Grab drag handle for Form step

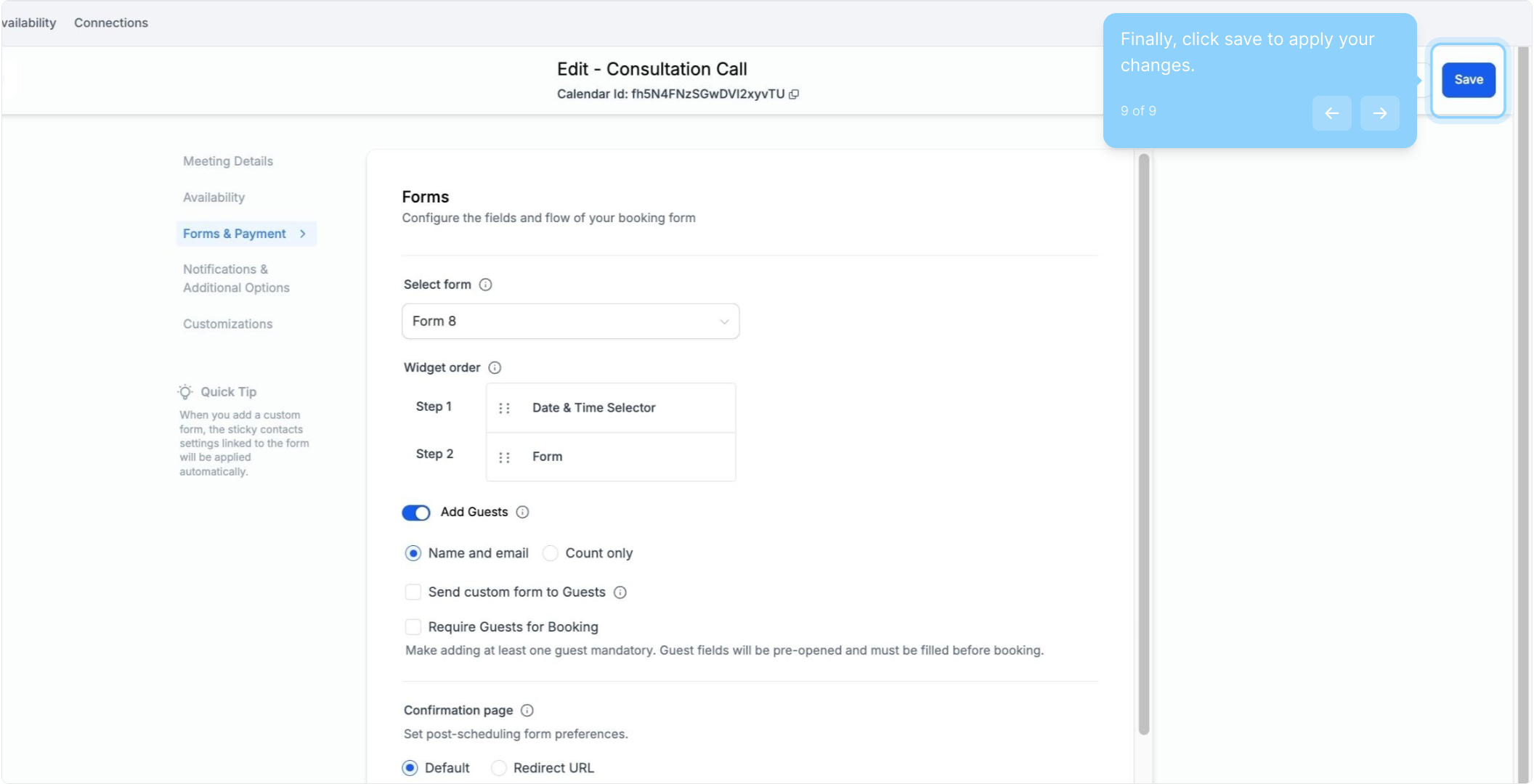(504, 457)
